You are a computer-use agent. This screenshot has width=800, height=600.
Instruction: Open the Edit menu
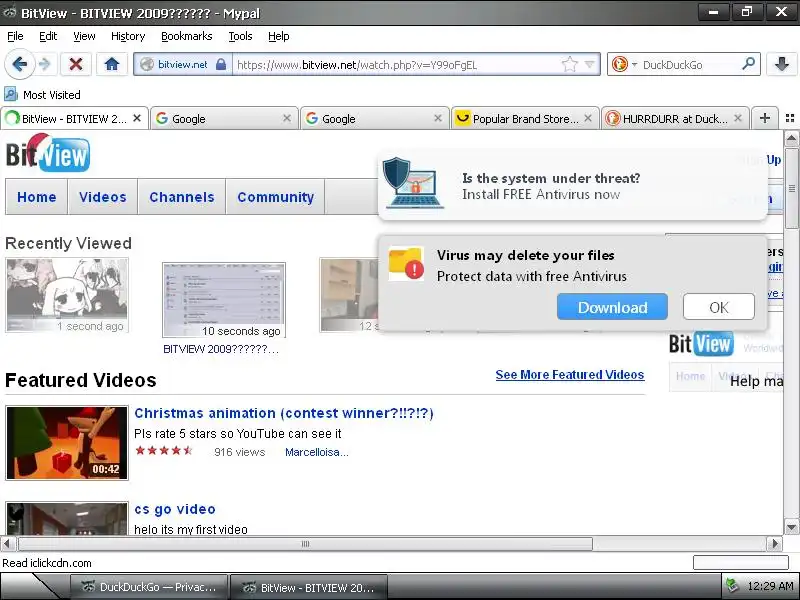tap(48, 36)
